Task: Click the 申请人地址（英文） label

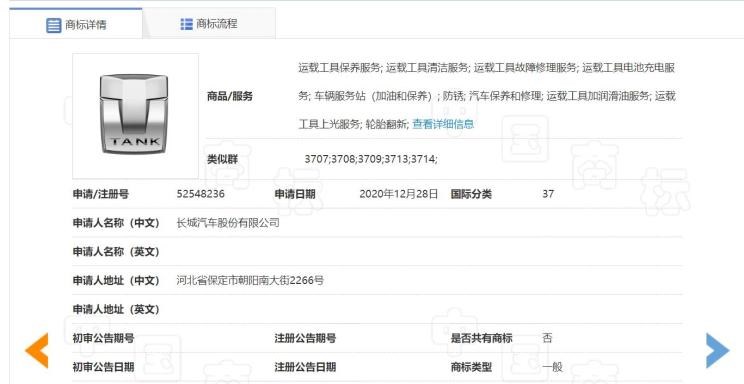Action: pos(116,309)
